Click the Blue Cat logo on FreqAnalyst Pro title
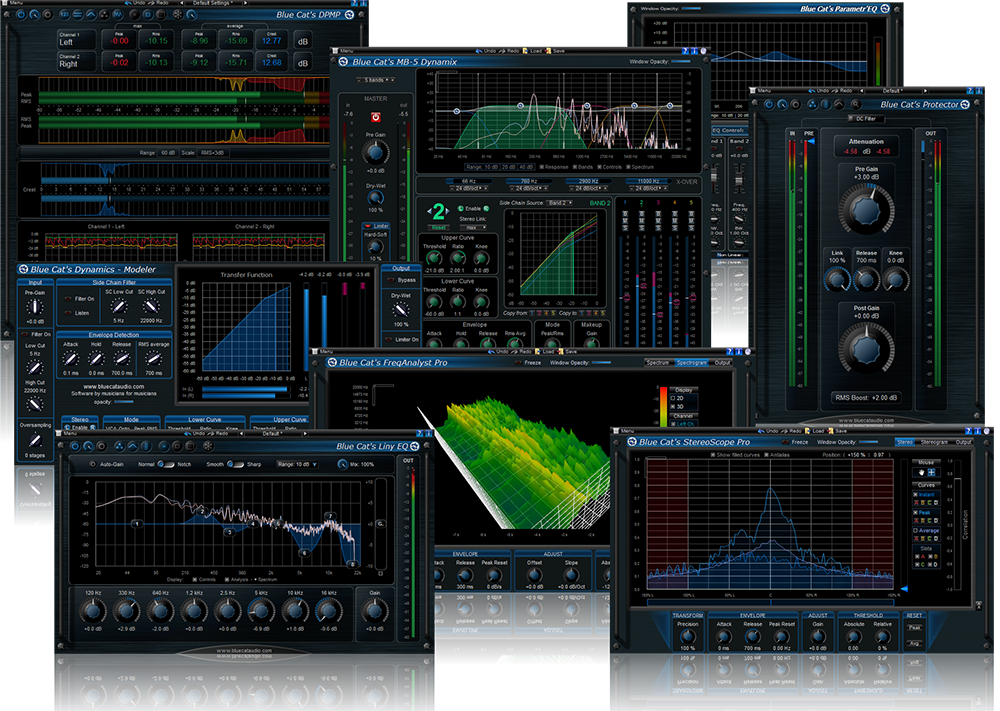 (x=332, y=362)
